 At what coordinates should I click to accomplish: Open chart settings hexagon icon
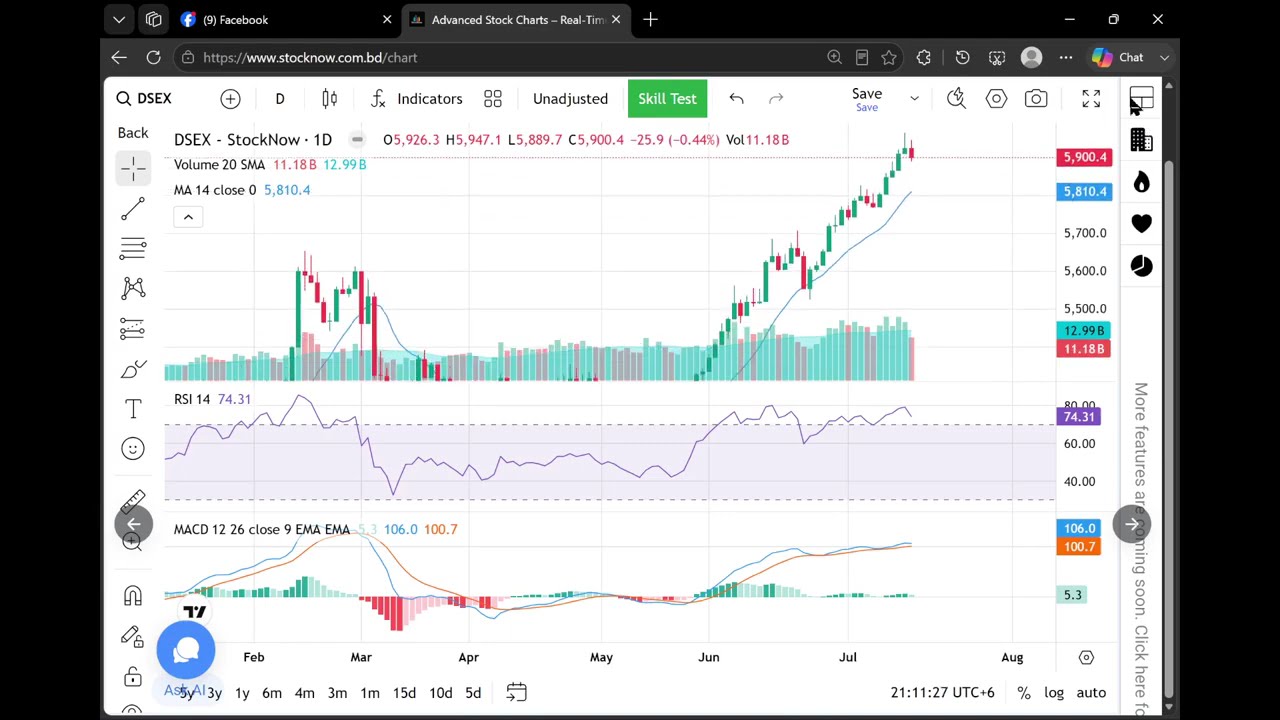[x=996, y=98]
